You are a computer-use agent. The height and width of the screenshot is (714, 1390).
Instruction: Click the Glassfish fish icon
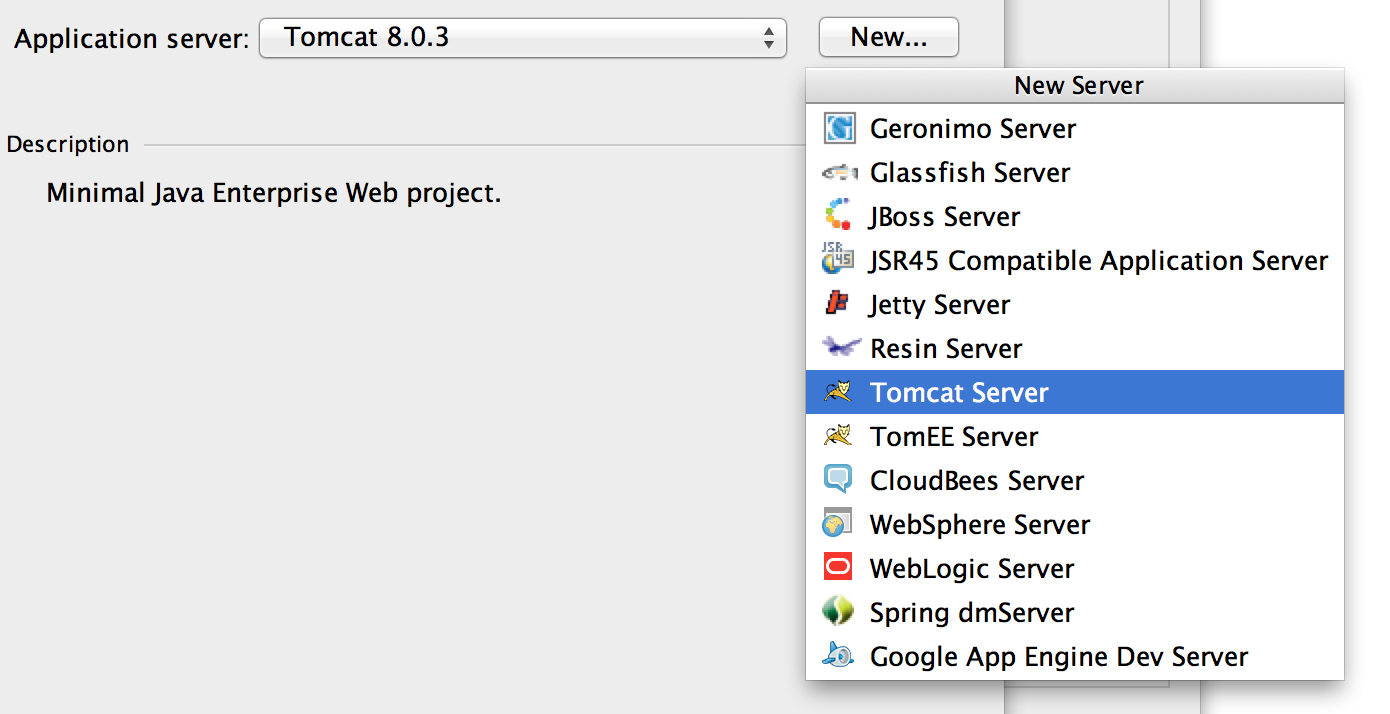click(838, 172)
